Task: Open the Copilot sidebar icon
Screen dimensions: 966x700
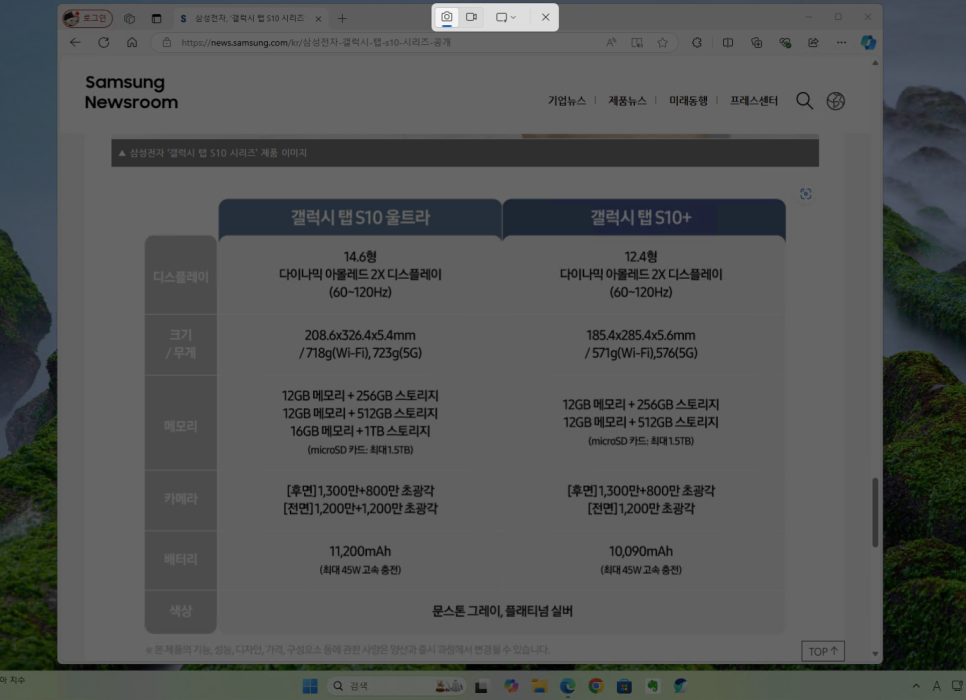Action: pos(869,43)
